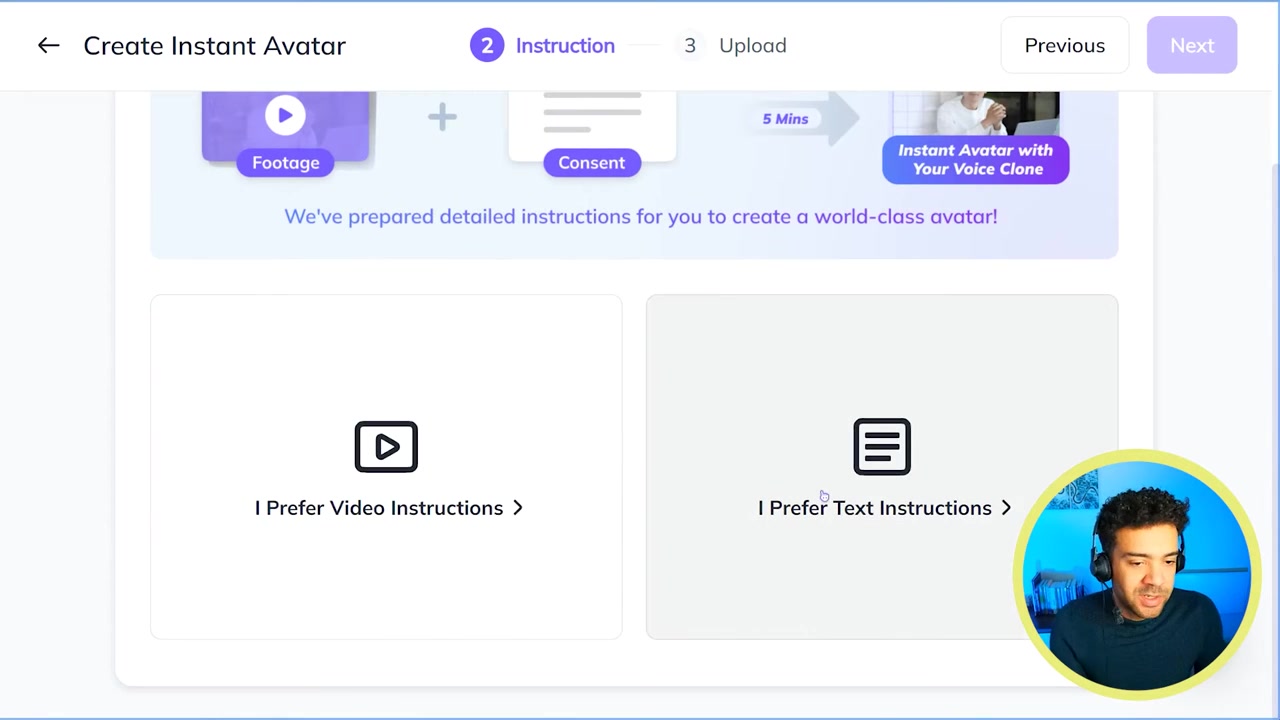Viewport: 1280px width, 720px height.
Task: Click the circular webcam overlay of presenter
Action: (1137, 575)
